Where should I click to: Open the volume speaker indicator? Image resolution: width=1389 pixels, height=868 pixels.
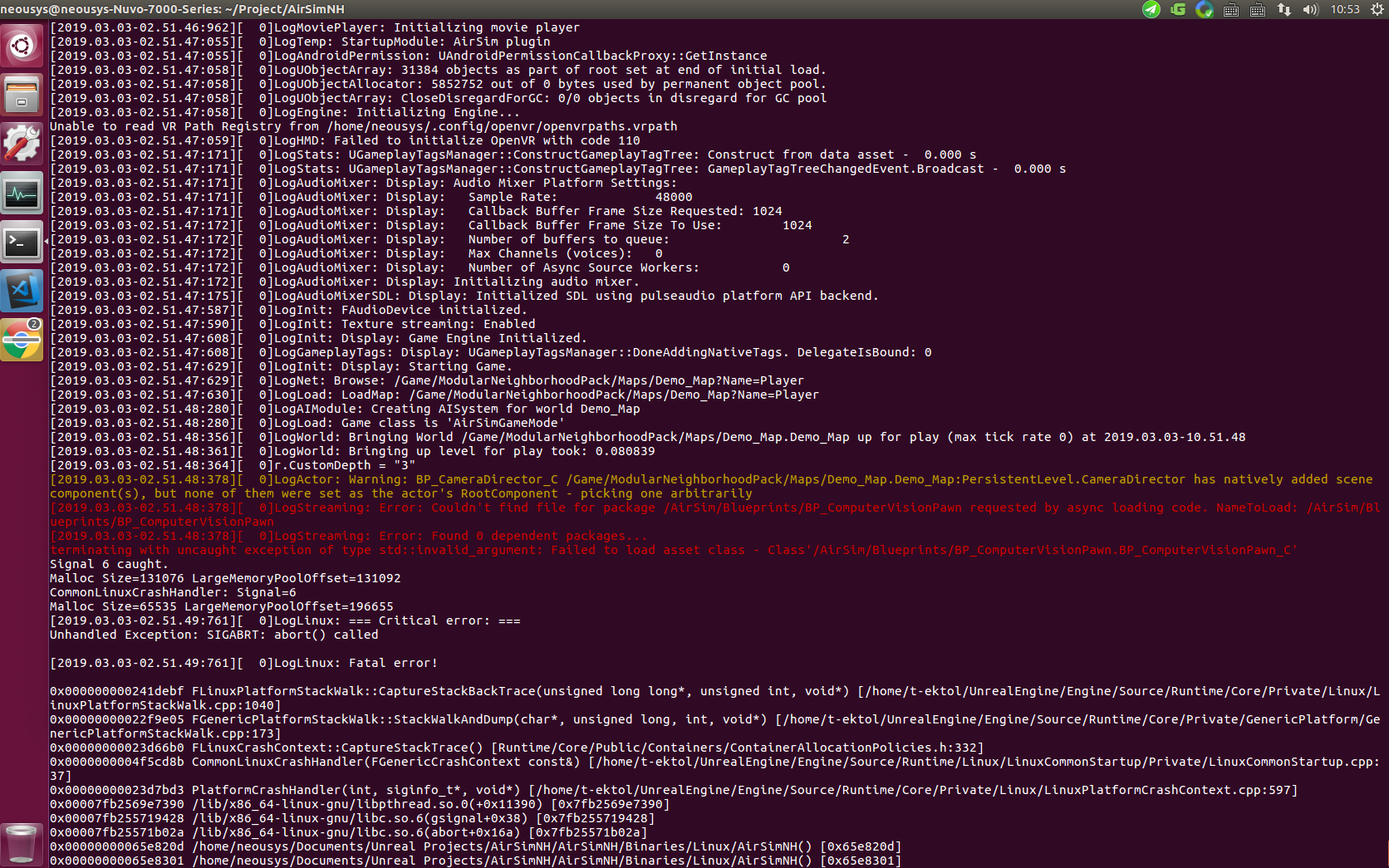pyautogui.click(x=1311, y=9)
